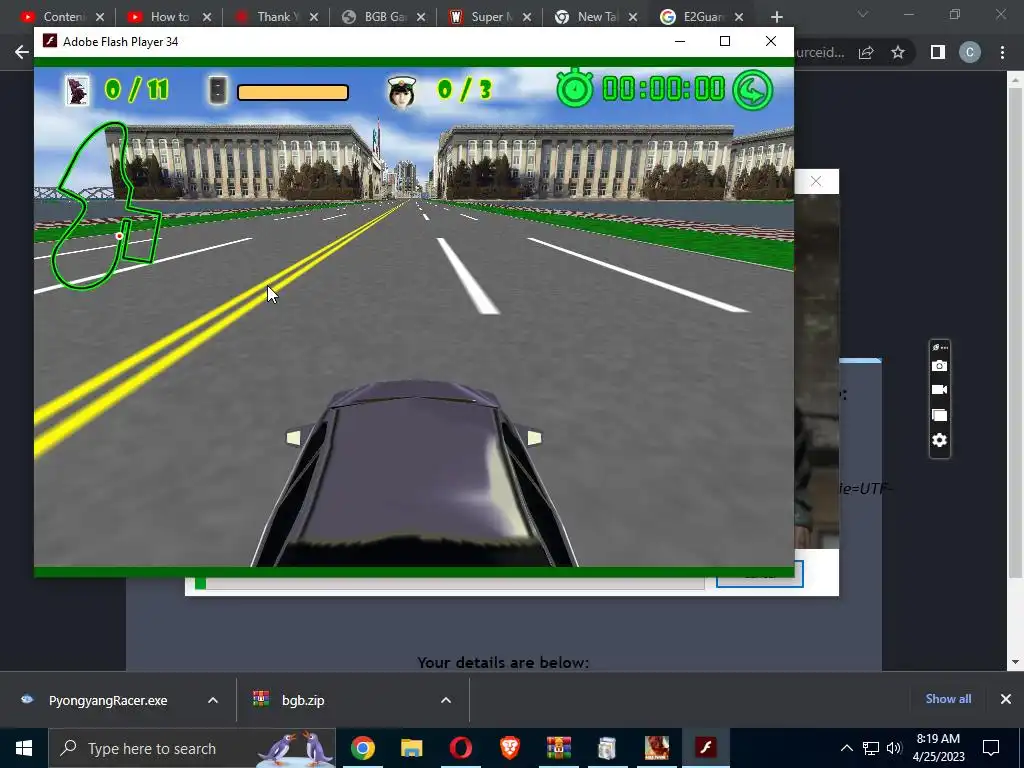Screen dimensions: 1024x768
Task: Start recording with the video camera icon
Action: 939,390
